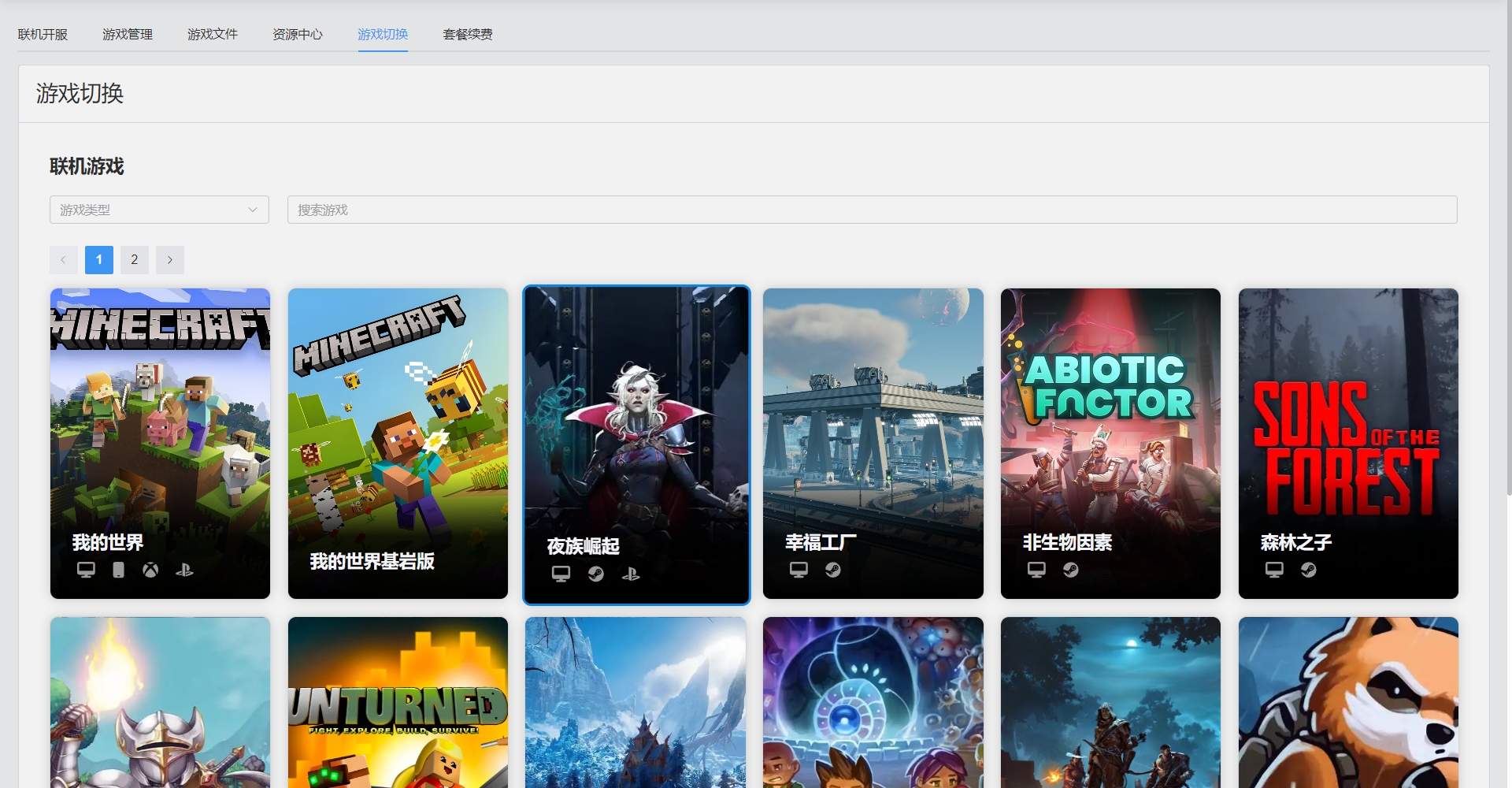1512x788 pixels.
Task: Select the highlighted 夜族崛起 game card
Action: click(x=636, y=445)
